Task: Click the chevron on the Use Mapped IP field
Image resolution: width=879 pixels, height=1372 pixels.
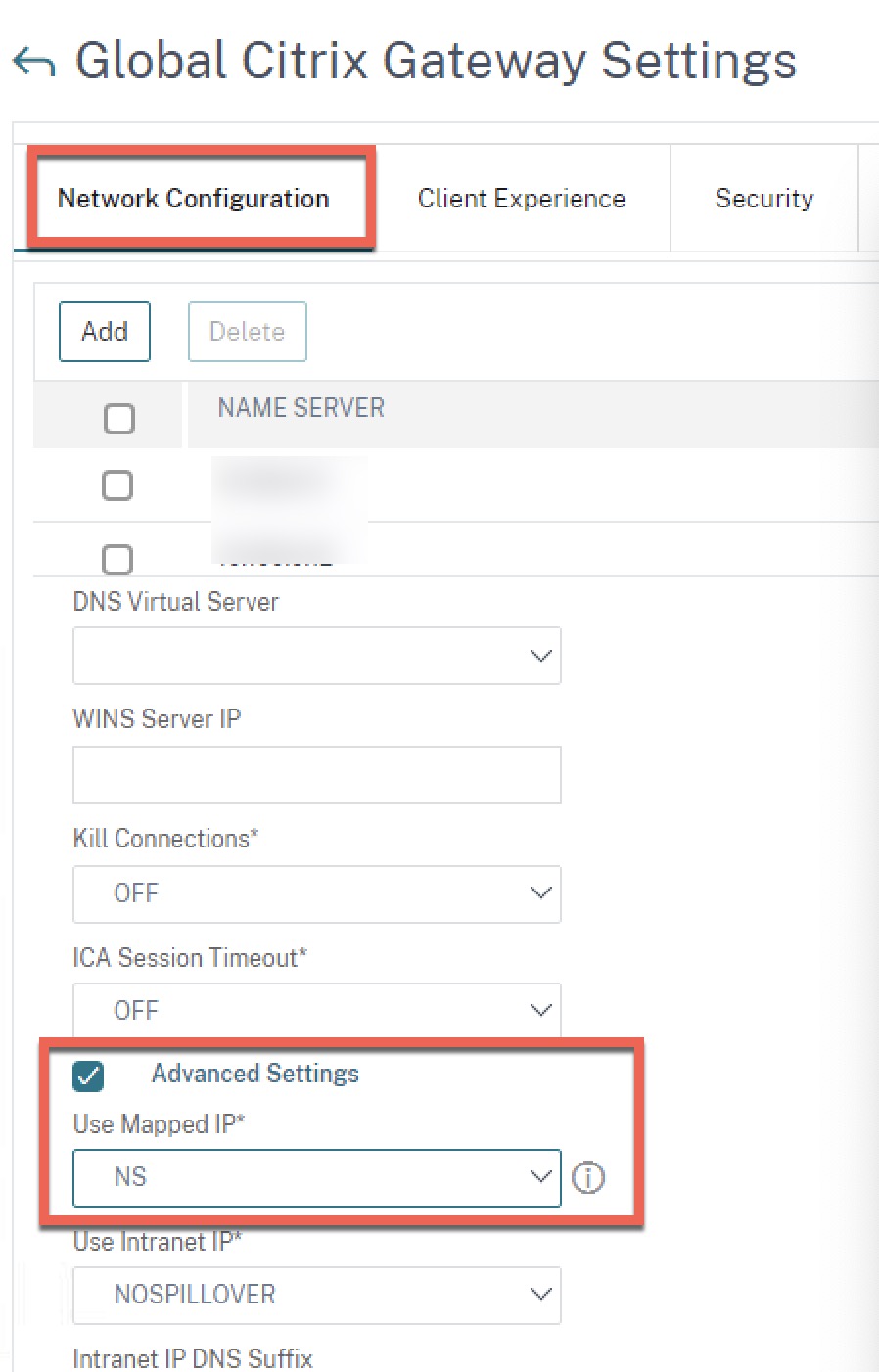Action: point(540,1178)
